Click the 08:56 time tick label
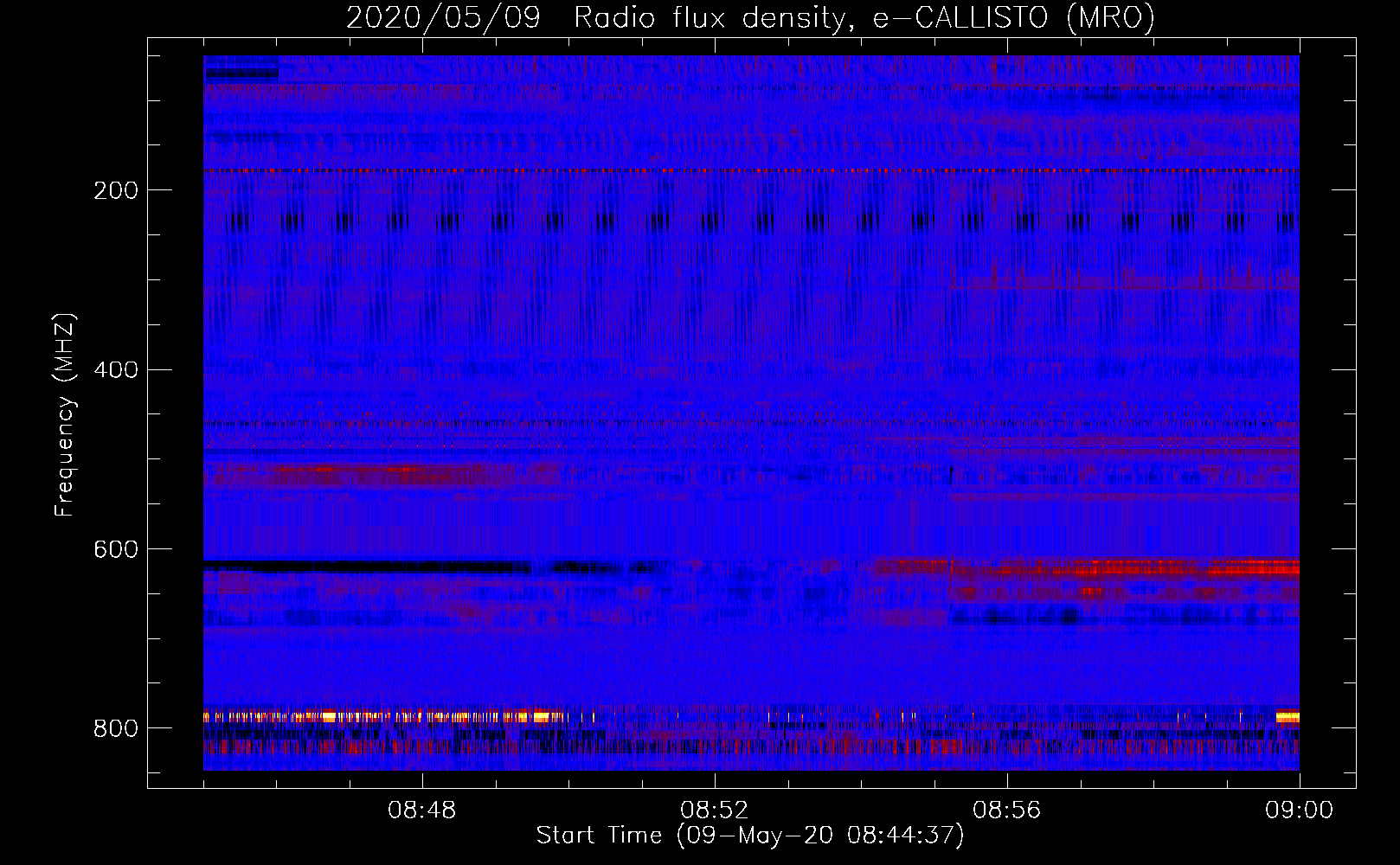Image resolution: width=1400 pixels, height=865 pixels. point(1007,811)
